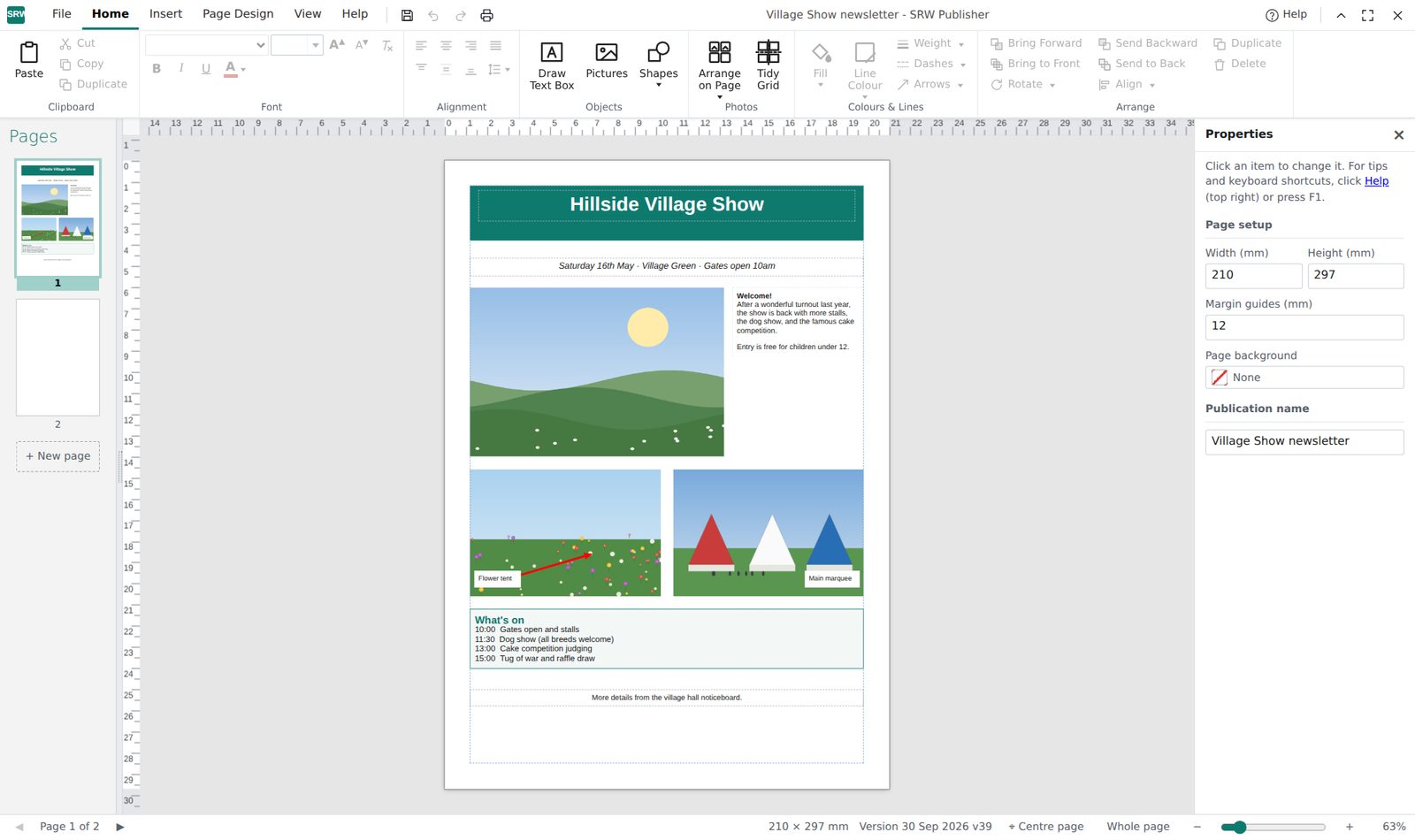Align text right in Alignment group
The width and height of the screenshot is (1415, 840).
[470, 45]
